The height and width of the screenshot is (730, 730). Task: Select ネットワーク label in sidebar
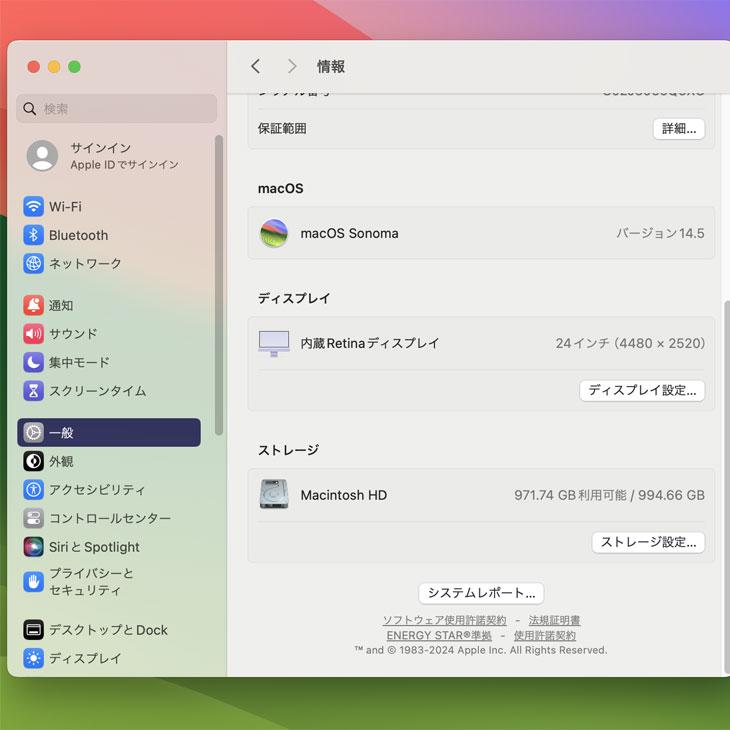click(x=85, y=264)
